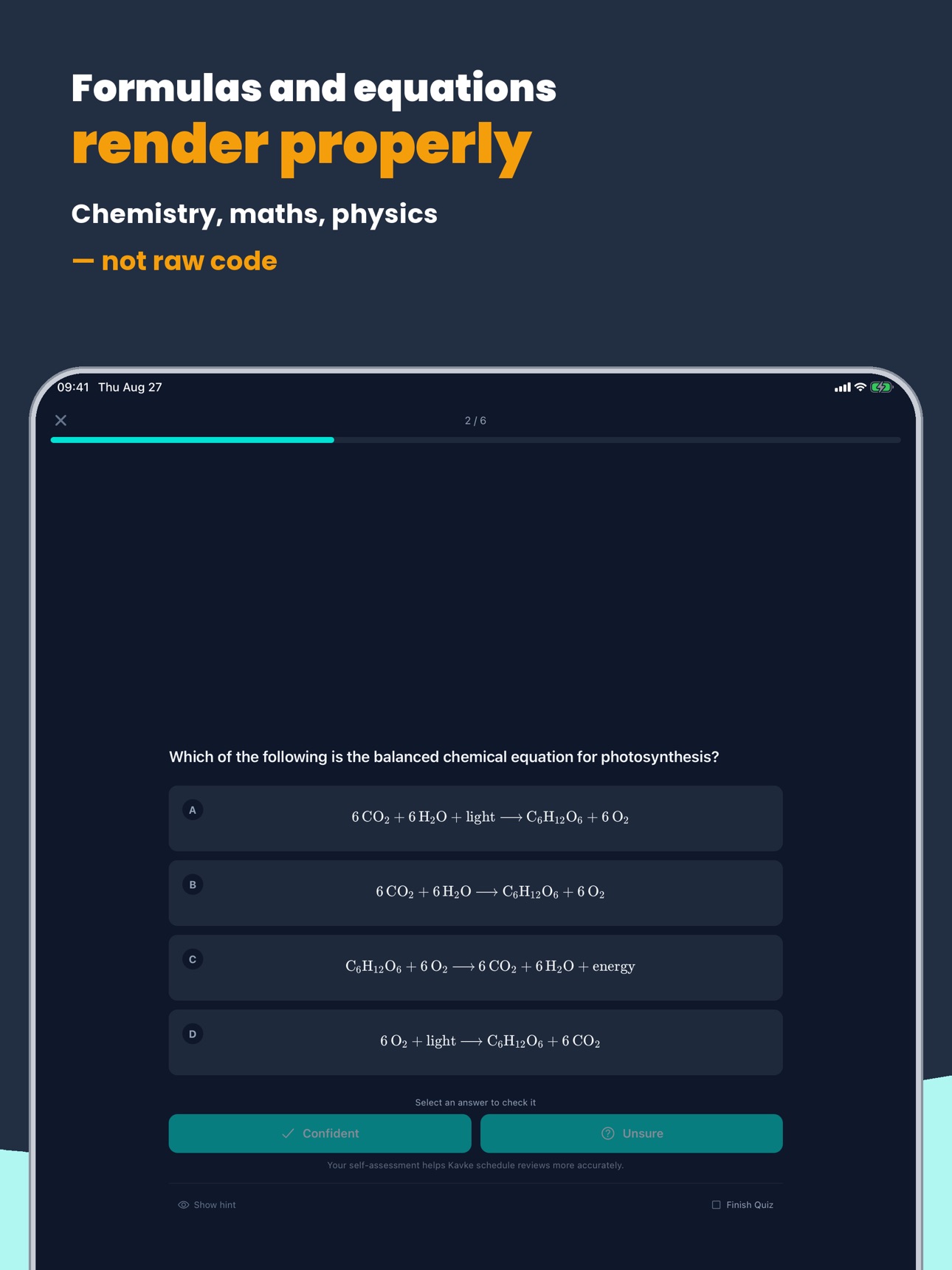Click the letter A badge

[193, 810]
